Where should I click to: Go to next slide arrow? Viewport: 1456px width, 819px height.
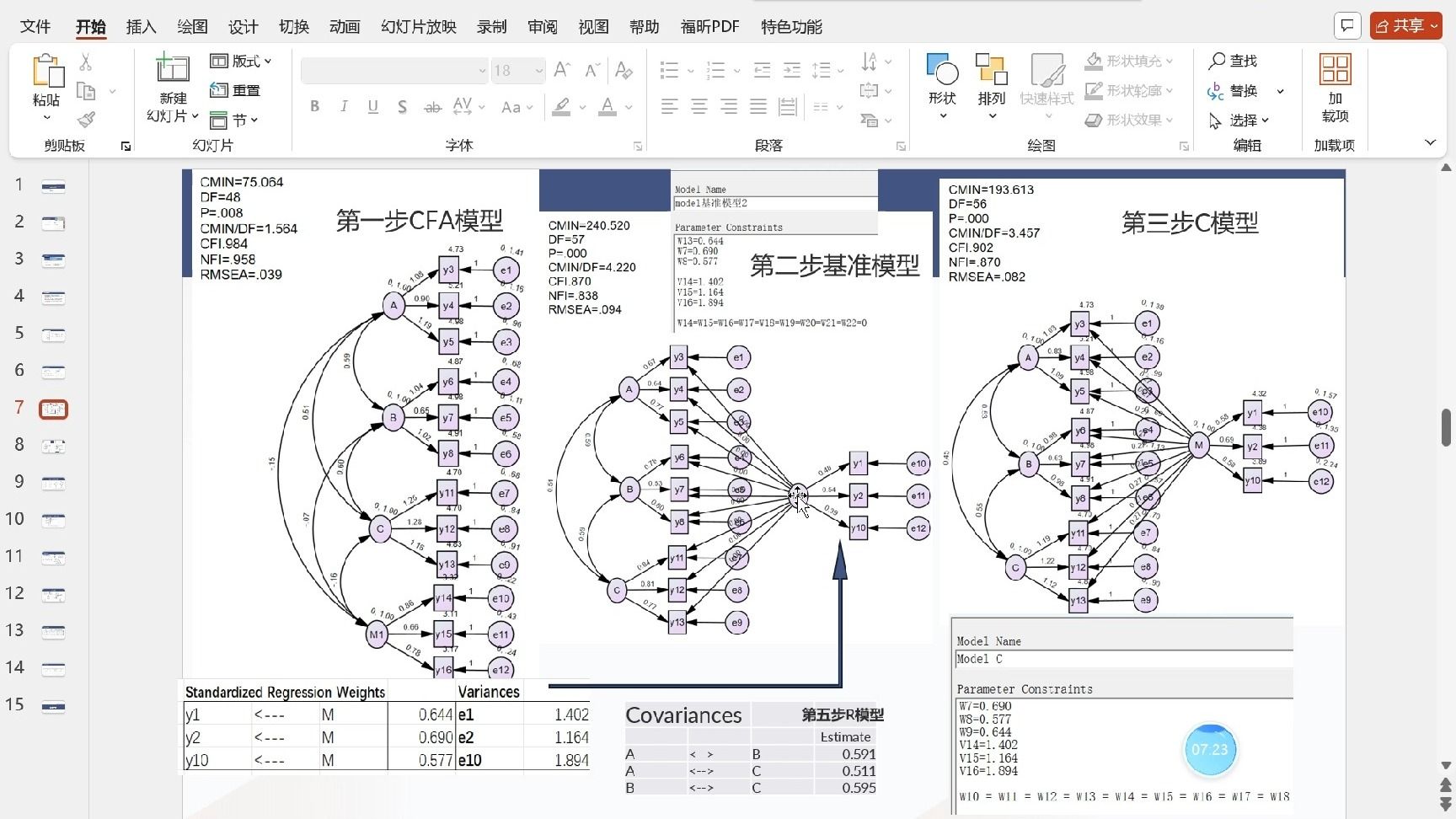click(1447, 805)
